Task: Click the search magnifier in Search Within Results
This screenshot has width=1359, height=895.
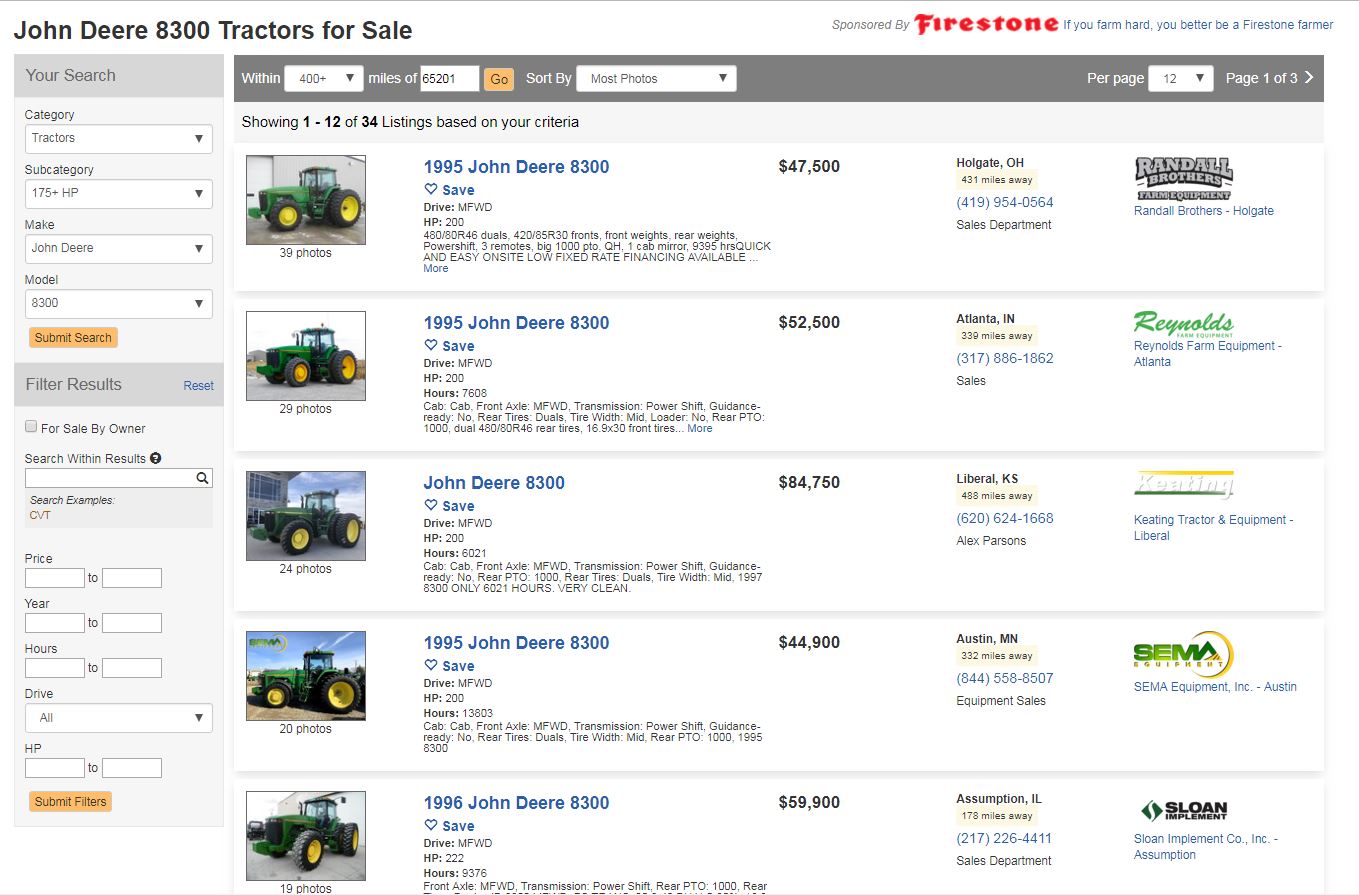Action: tap(203, 478)
